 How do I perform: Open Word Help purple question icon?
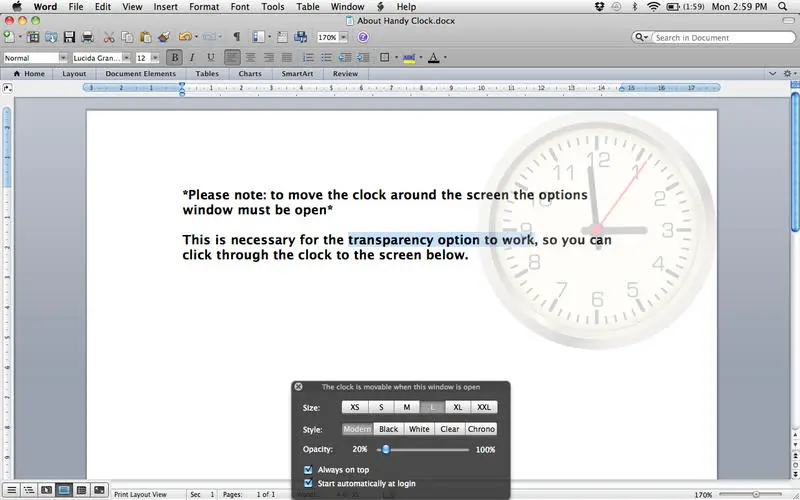(363, 37)
